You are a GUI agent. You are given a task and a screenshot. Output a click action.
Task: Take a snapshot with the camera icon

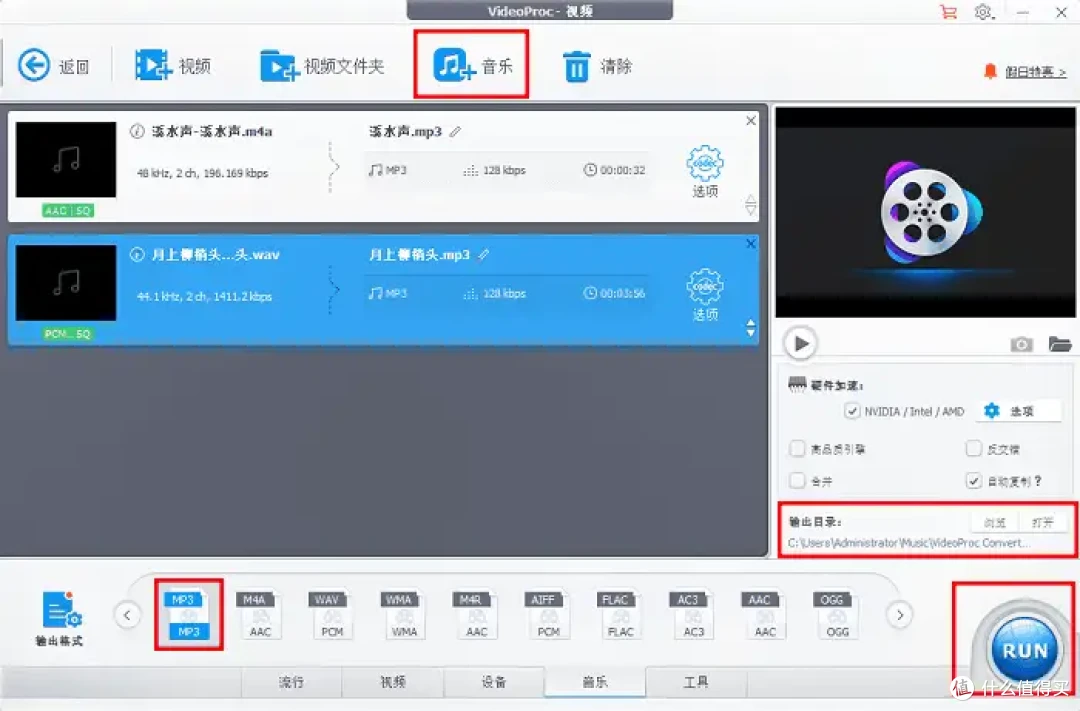tap(1021, 344)
